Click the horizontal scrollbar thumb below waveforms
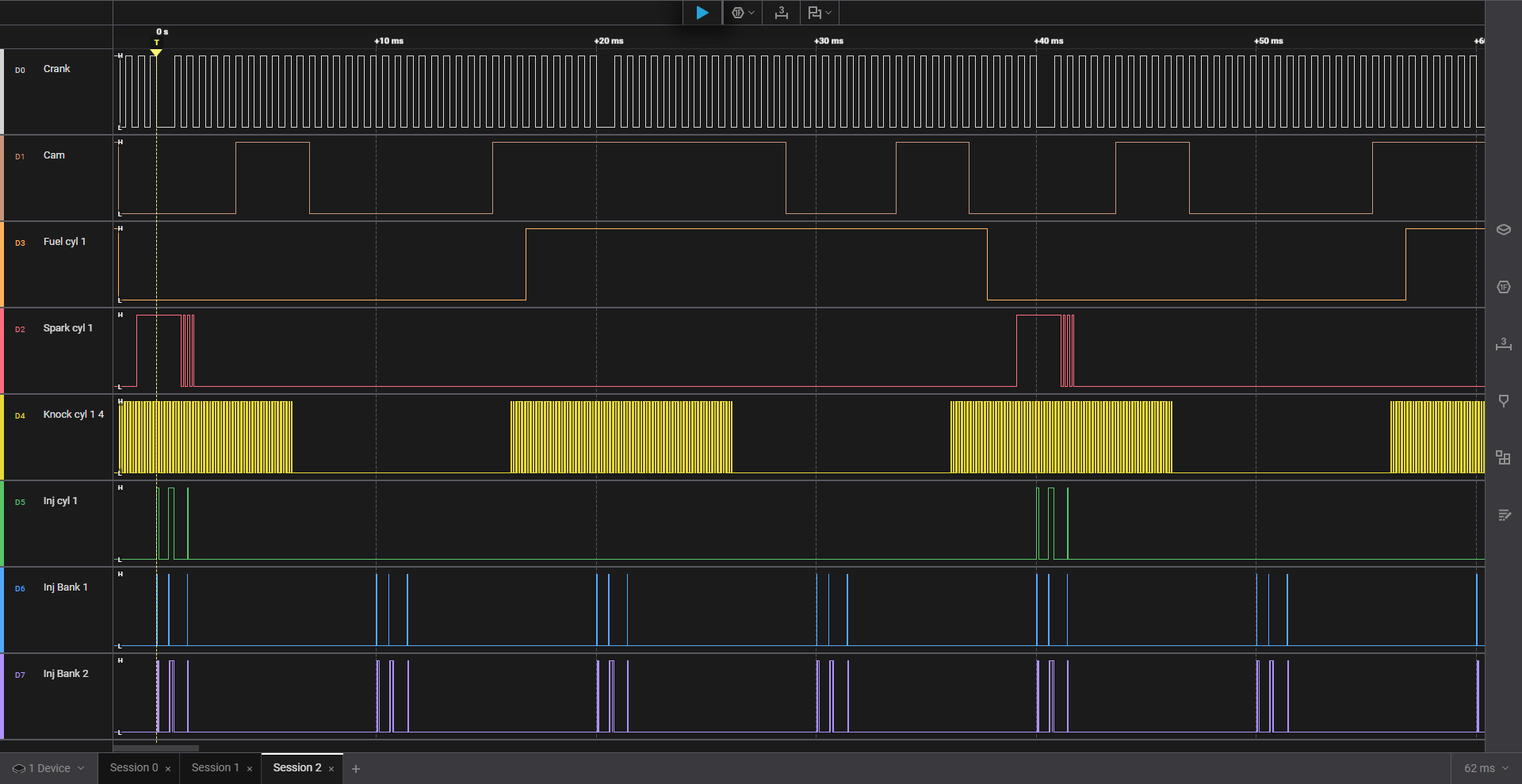Screen dimensions: 1522x784 [156, 748]
